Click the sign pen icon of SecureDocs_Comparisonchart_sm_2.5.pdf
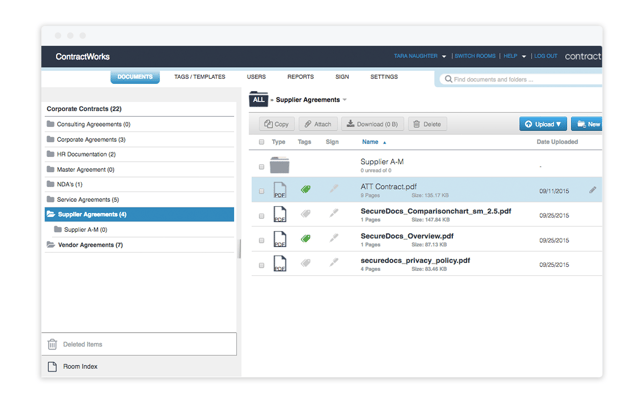 pos(334,213)
